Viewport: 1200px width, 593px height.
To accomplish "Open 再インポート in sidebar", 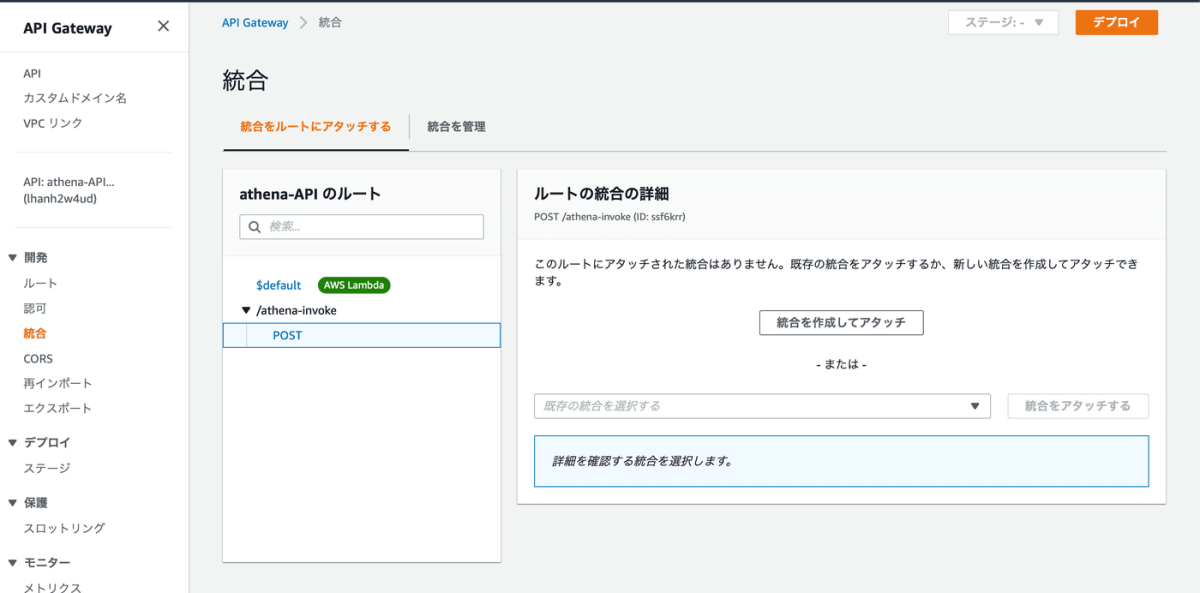I will coord(58,383).
